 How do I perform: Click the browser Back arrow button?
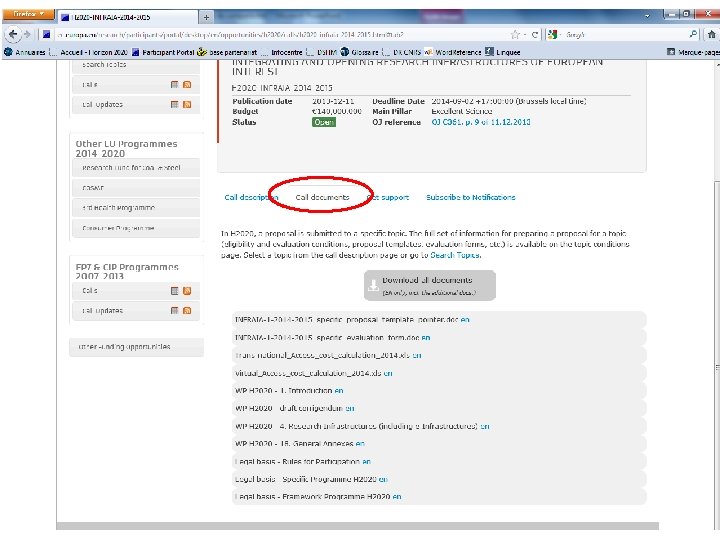point(13,34)
